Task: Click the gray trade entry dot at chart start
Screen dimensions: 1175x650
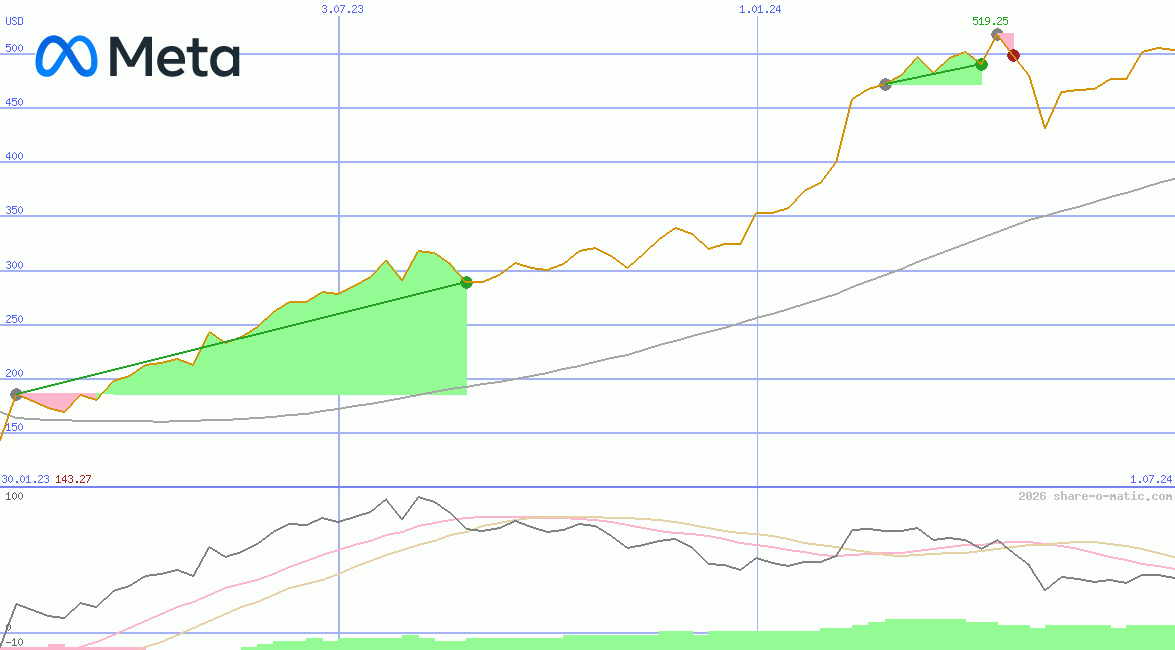Action: click(x=16, y=394)
